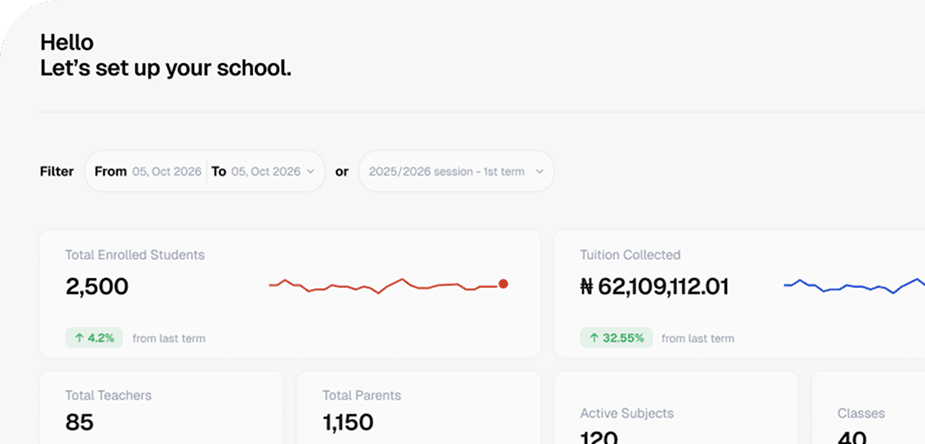Click the Total Parents label

tap(362, 395)
